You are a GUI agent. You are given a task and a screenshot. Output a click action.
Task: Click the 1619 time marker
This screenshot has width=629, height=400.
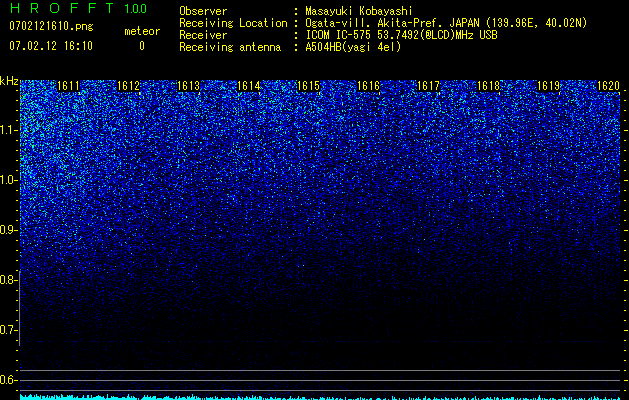(x=548, y=86)
